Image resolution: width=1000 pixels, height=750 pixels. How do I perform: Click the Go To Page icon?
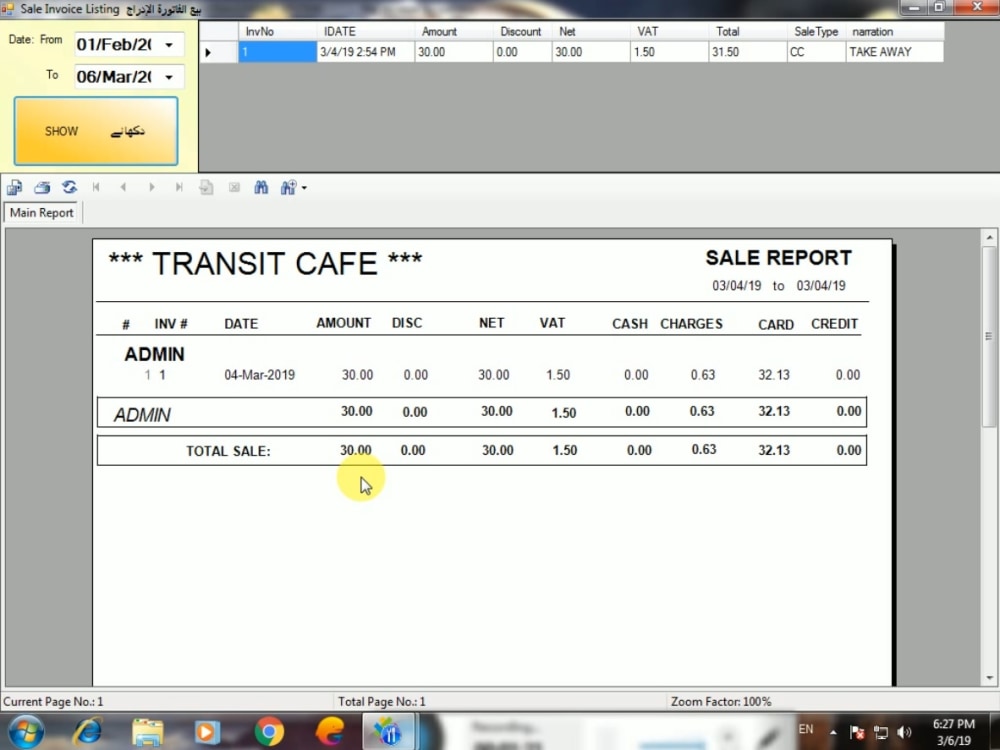tap(206, 187)
